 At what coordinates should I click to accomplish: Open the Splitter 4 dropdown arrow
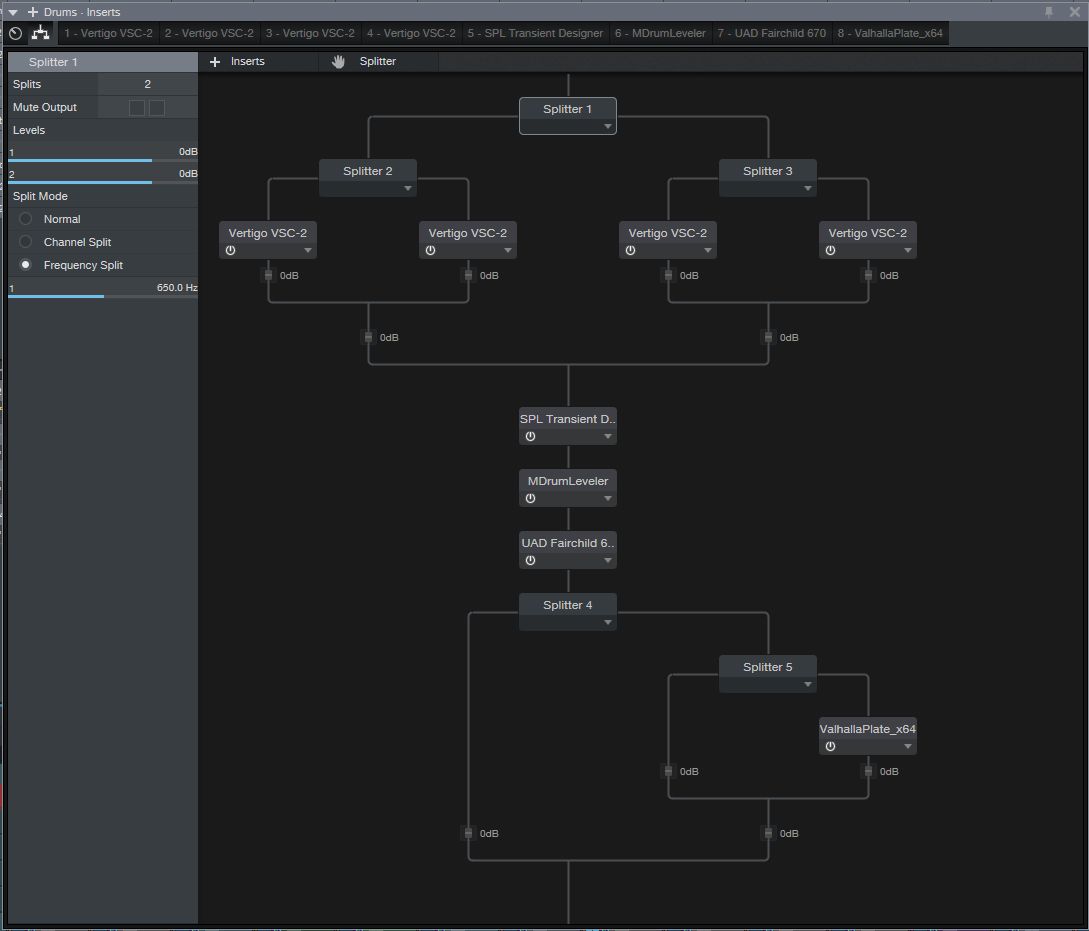coord(608,622)
